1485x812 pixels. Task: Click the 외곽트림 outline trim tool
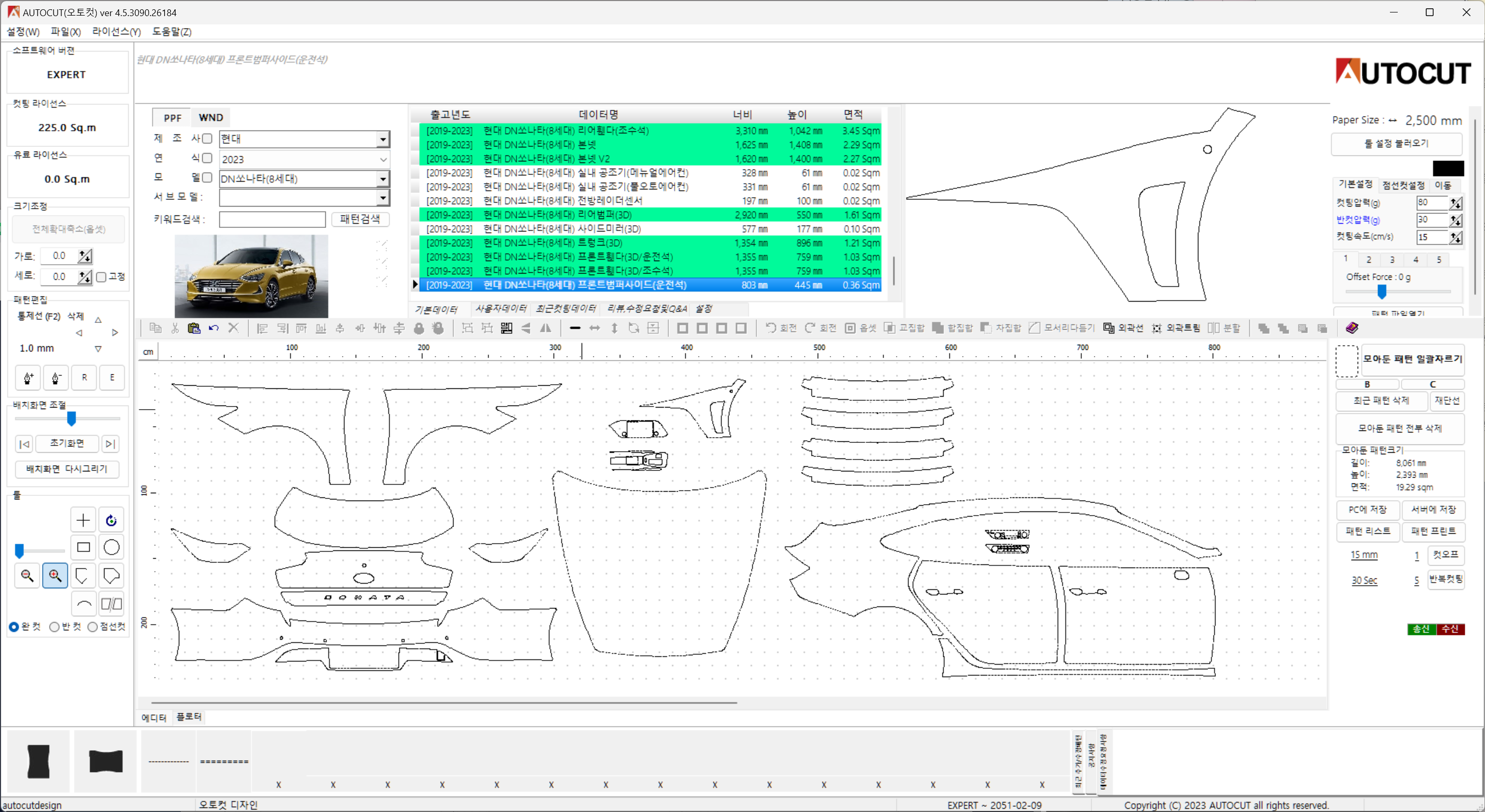pos(1175,328)
